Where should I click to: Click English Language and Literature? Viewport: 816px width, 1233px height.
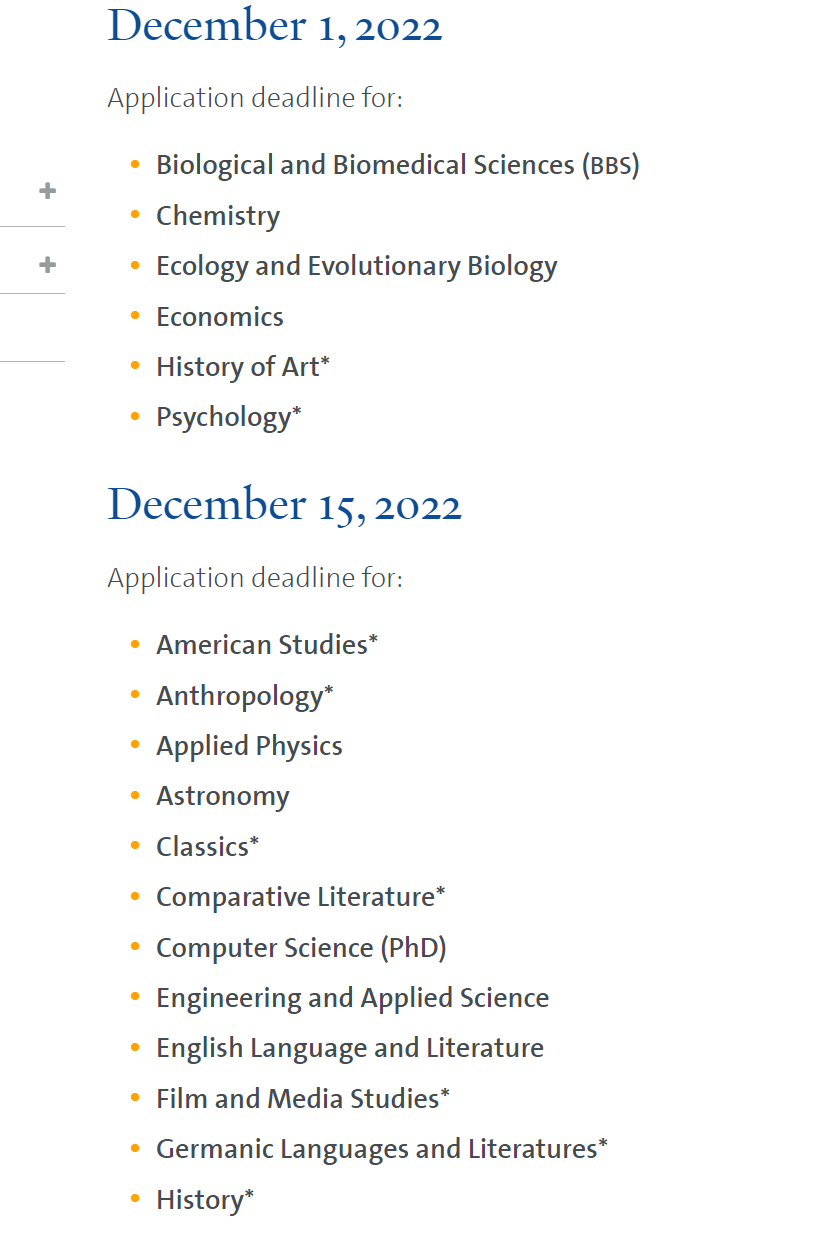tap(350, 1048)
